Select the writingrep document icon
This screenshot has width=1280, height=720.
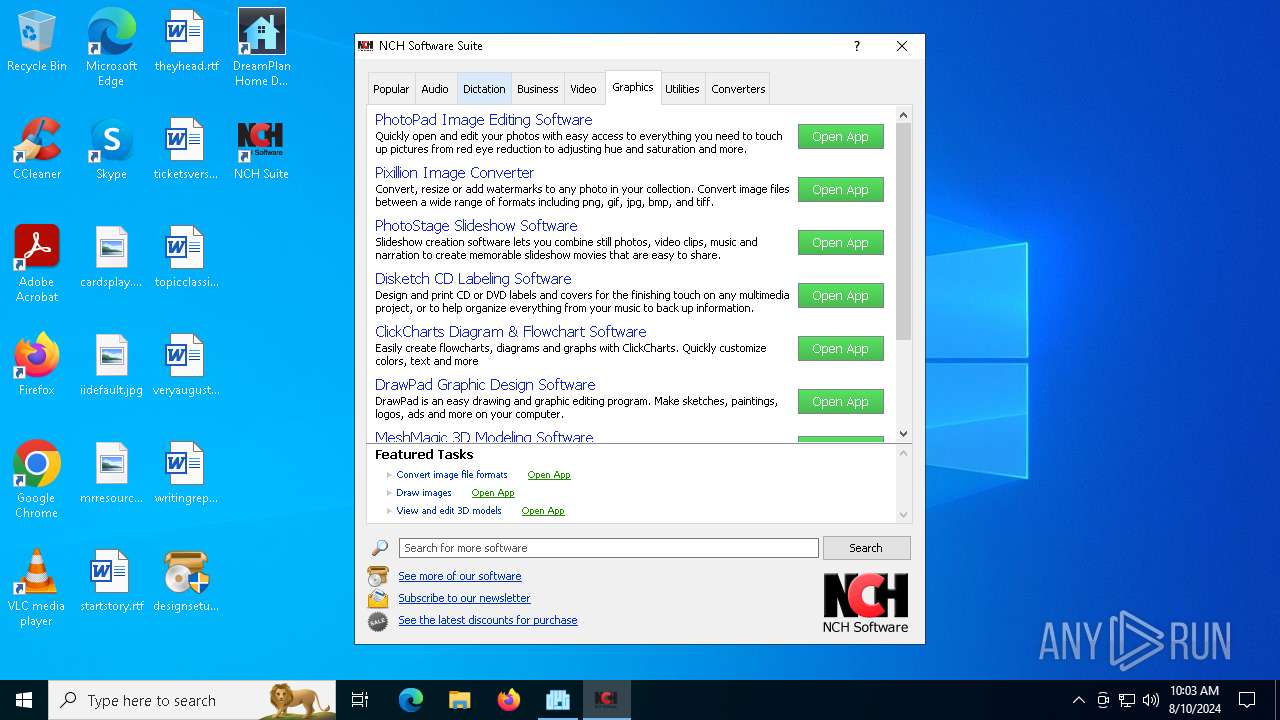[186, 473]
